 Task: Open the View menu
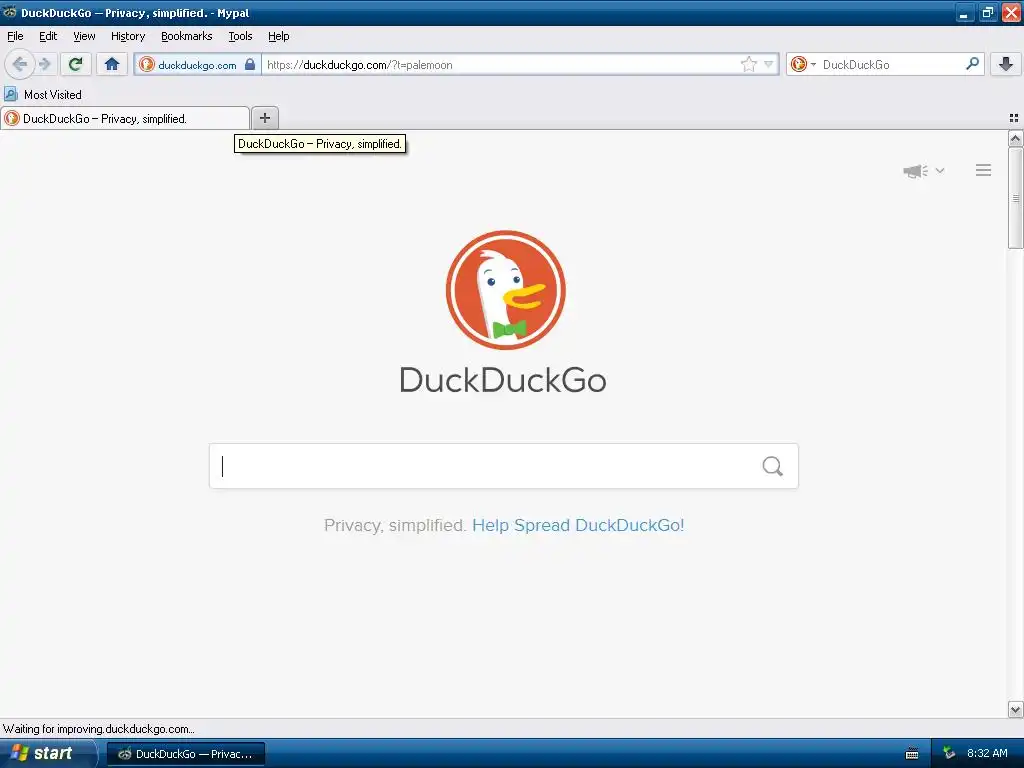(84, 36)
